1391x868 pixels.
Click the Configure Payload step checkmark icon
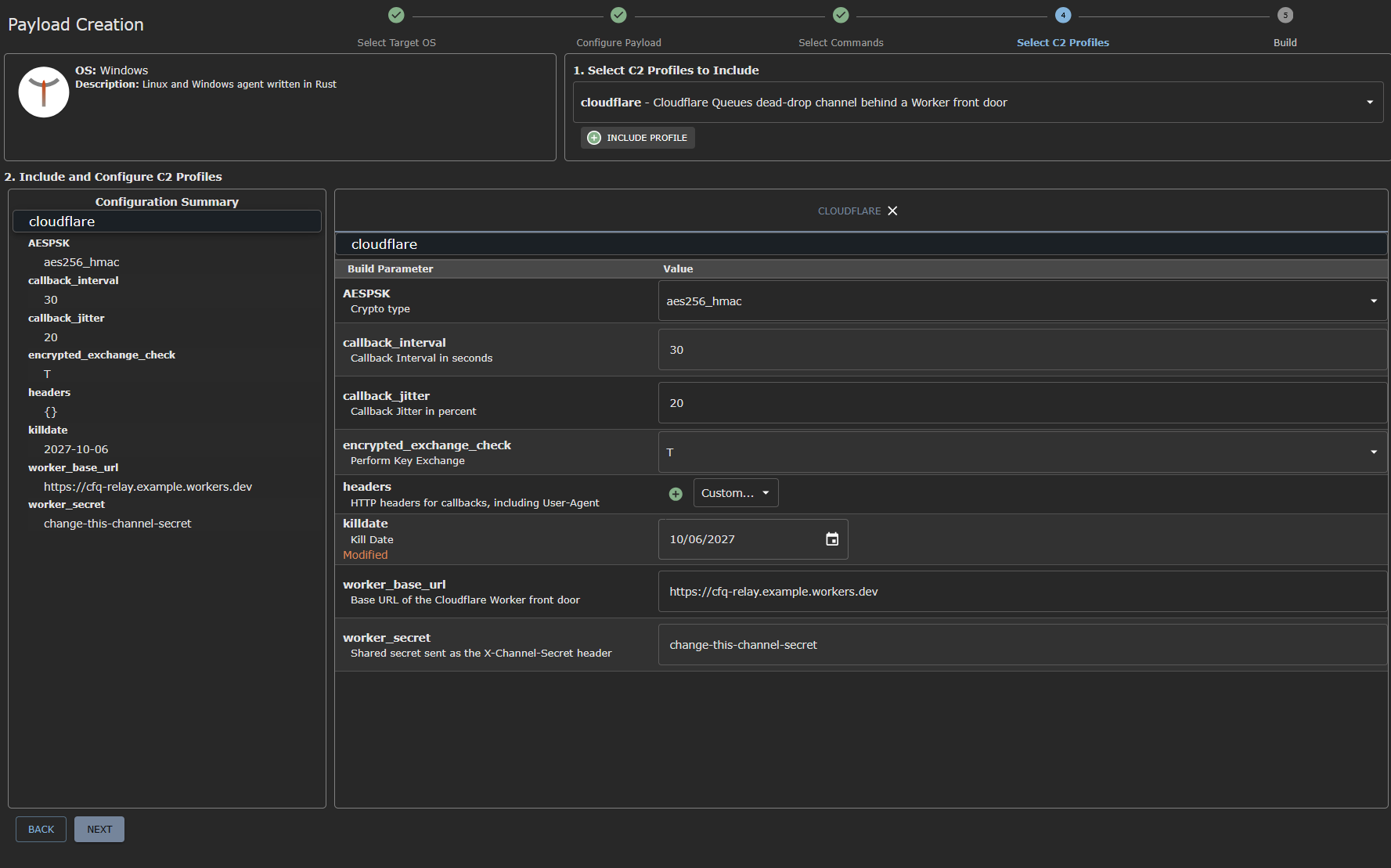pyautogui.click(x=618, y=15)
